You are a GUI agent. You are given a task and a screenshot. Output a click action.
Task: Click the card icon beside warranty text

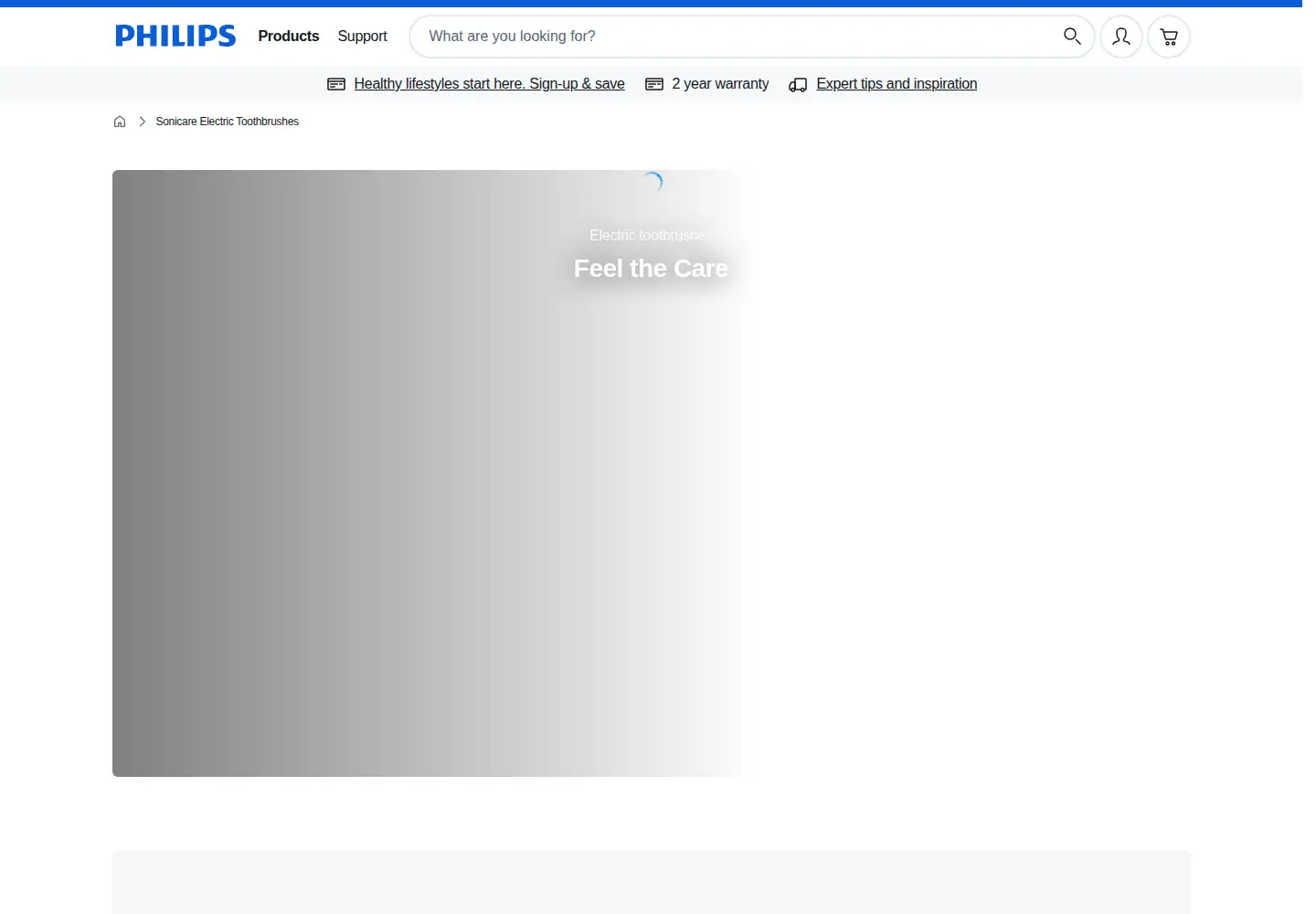654,84
